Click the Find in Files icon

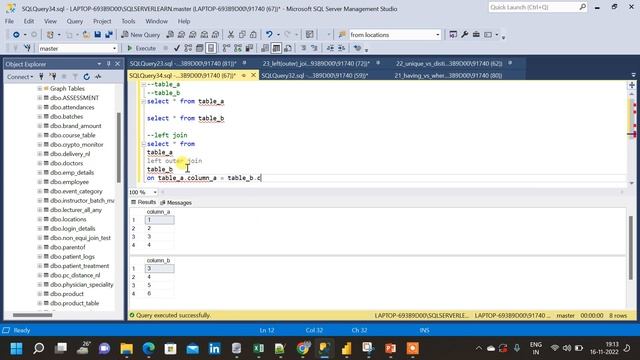[x=342, y=35]
